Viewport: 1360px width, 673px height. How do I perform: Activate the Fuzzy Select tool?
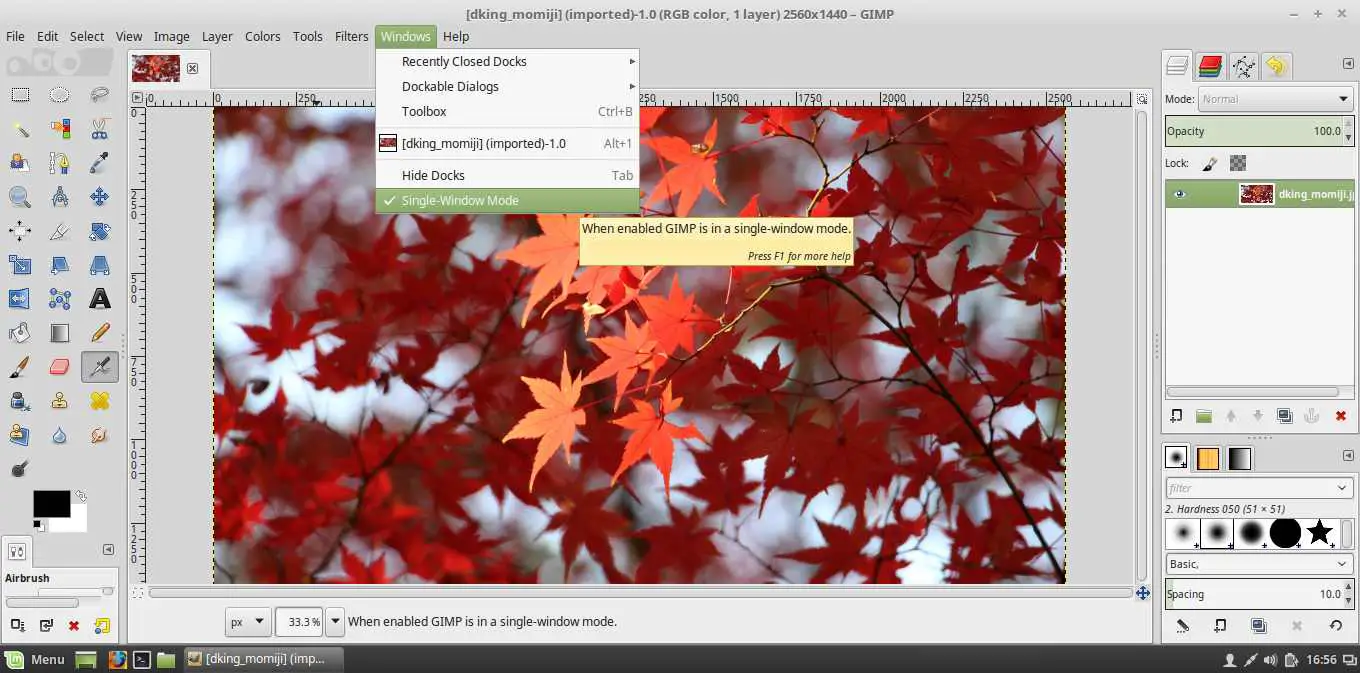click(x=20, y=129)
